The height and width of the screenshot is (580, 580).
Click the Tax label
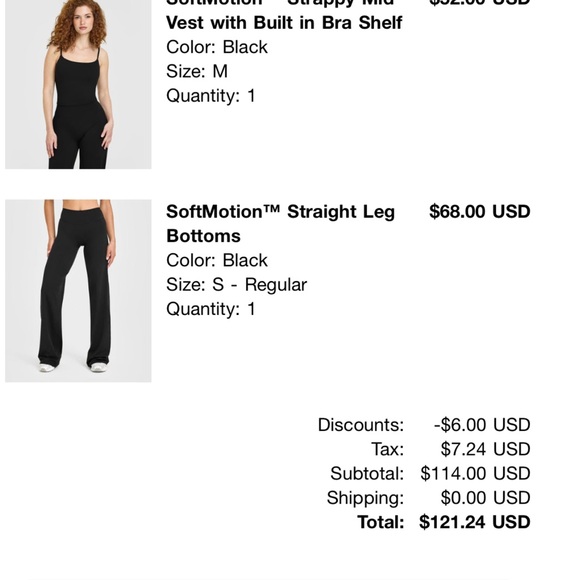tap(388, 449)
